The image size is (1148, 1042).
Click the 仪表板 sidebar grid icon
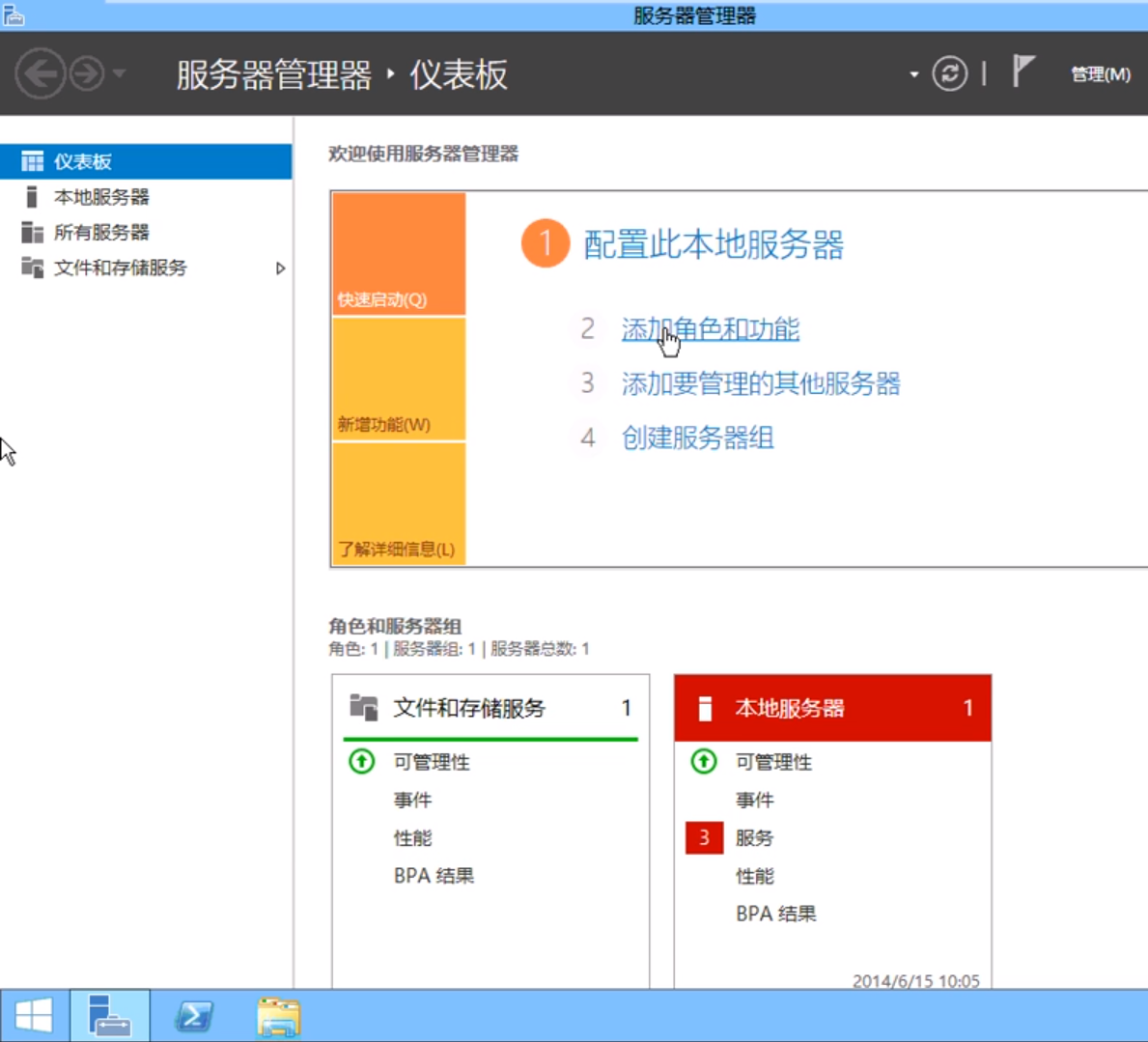coord(32,161)
